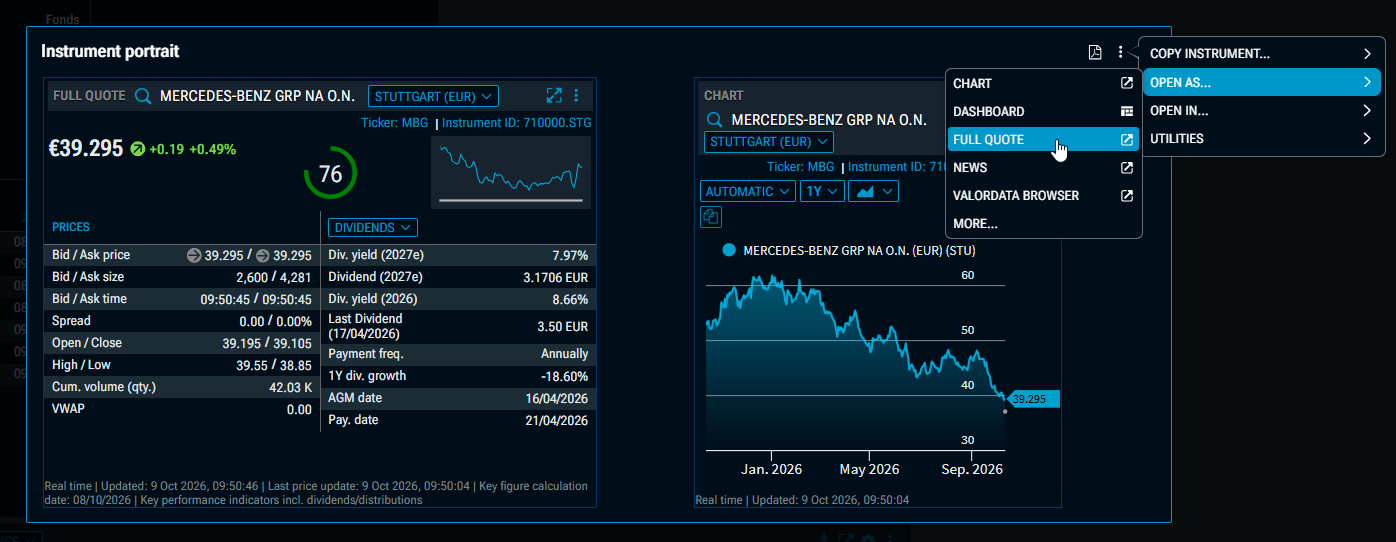Screen dimensions: 1396x542
Task: Click the Last Dividend 3.50 EUR row
Action: (x=458, y=326)
